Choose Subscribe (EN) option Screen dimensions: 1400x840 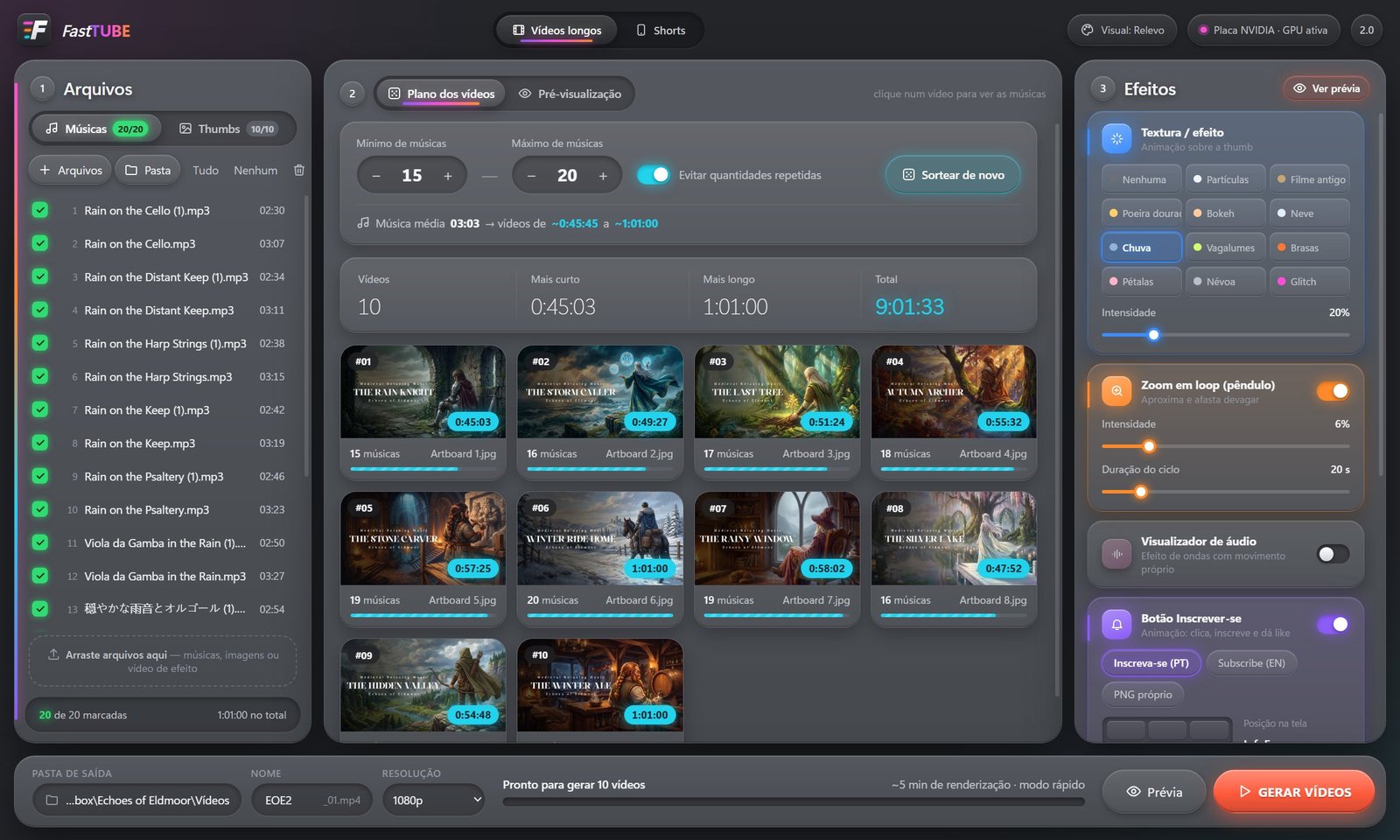point(1251,663)
